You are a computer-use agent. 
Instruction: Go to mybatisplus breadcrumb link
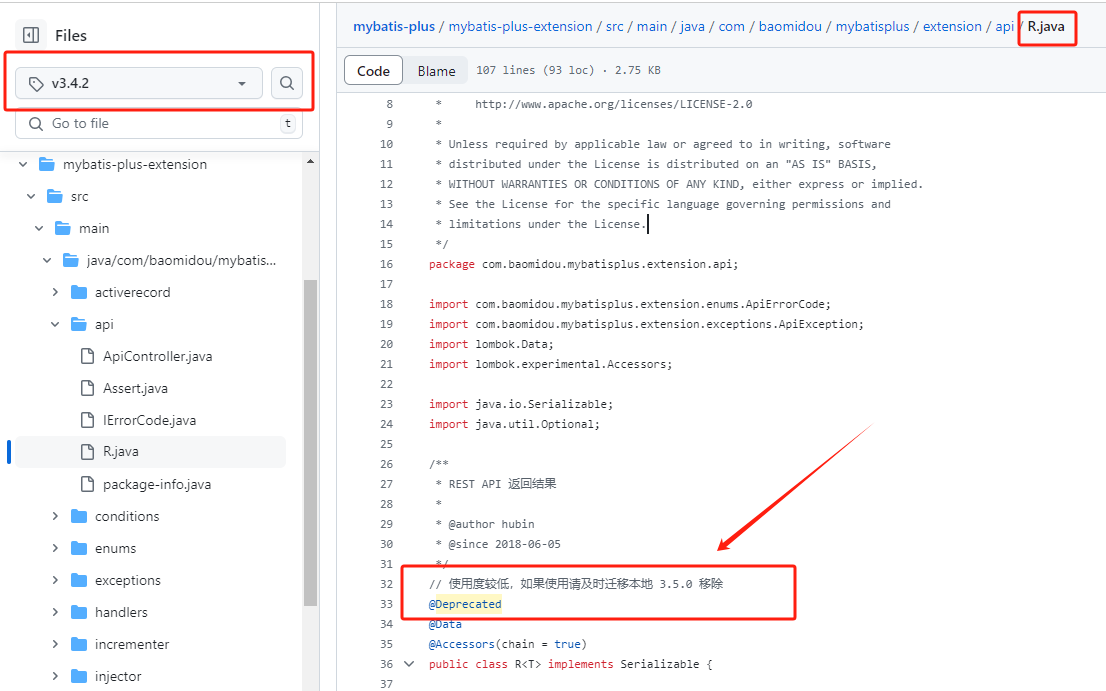pyautogui.click(x=873, y=26)
